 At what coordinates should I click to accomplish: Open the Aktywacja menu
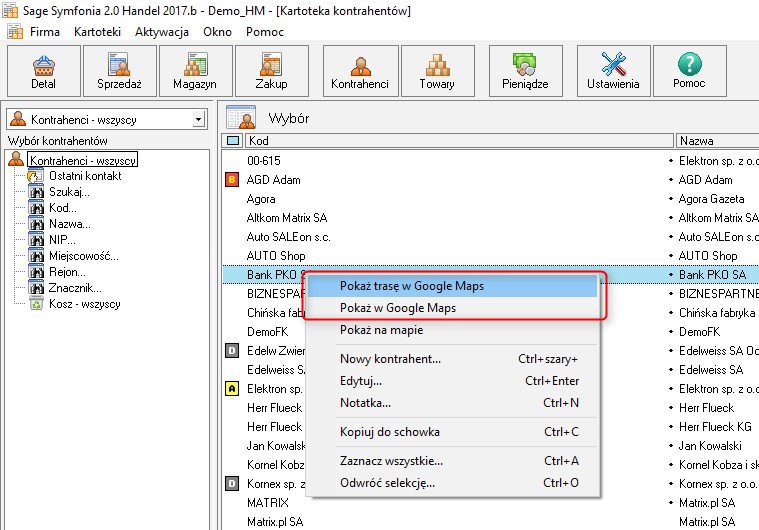point(162,32)
